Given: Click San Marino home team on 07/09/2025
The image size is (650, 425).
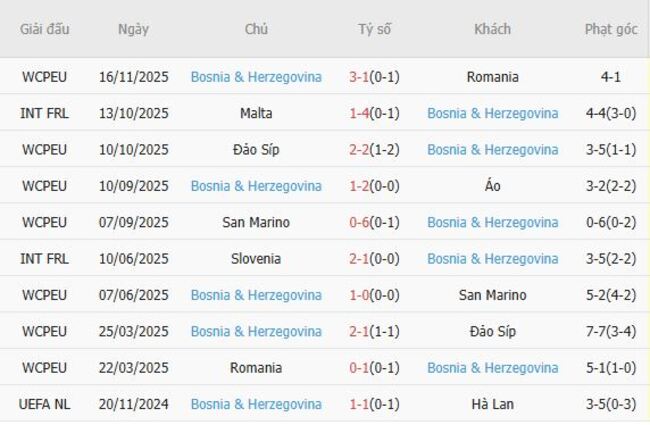Looking at the screenshot, I should (256, 222).
